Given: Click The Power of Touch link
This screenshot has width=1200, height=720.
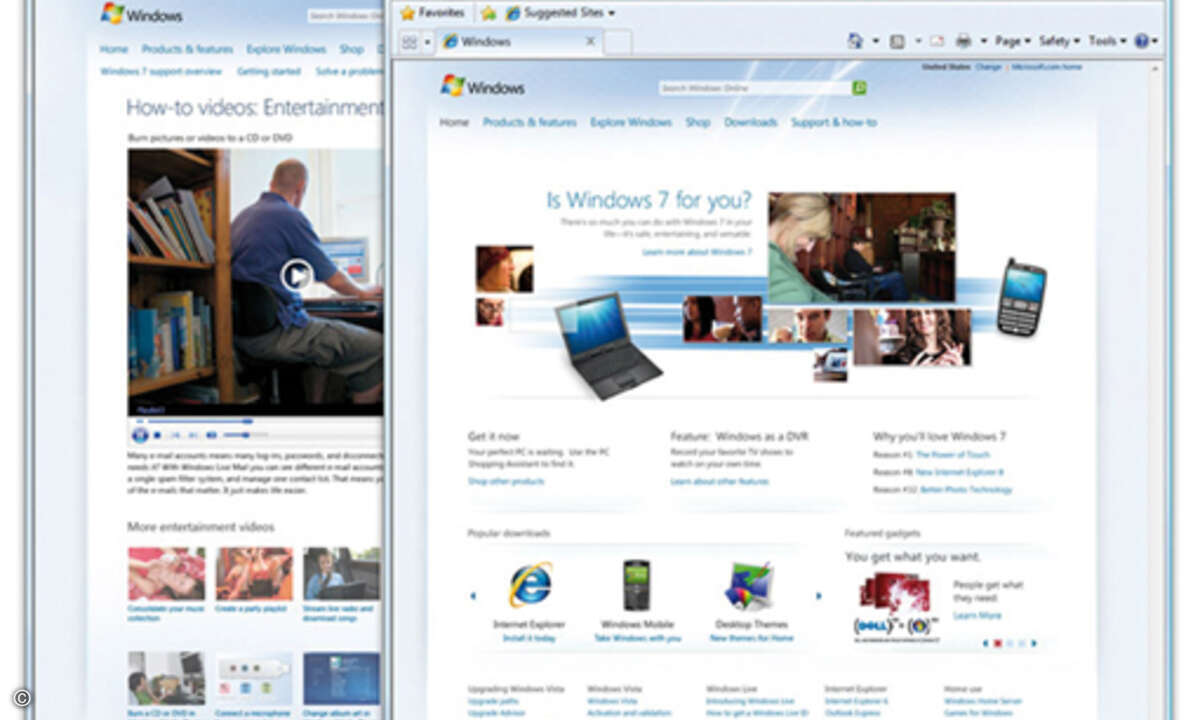Looking at the screenshot, I should coord(952,455).
